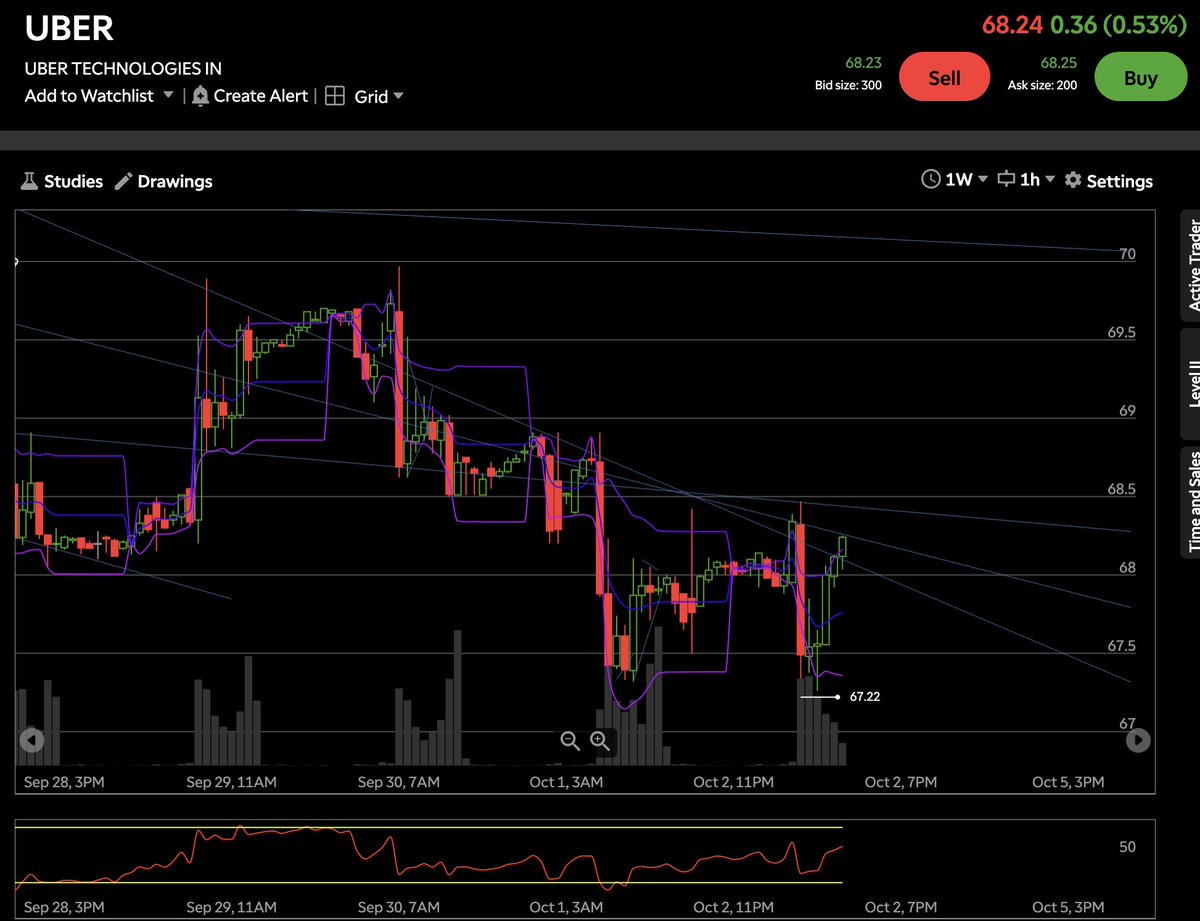This screenshot has height=921, width=1200.
Task: Click the Oct 5, 3PM main chart axis label
Action: [x=1068, y=781]
